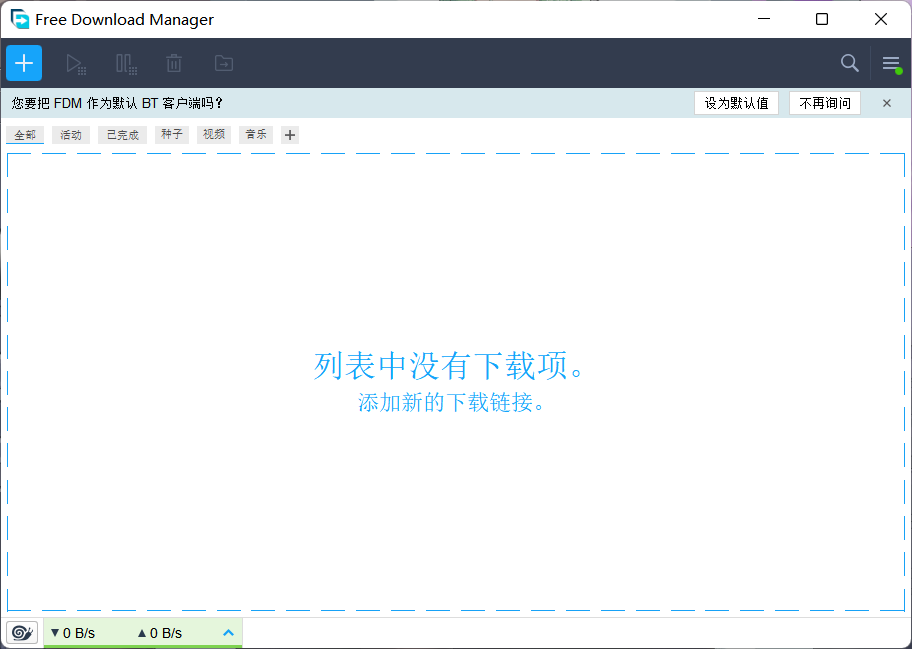Screen dimensions: 912x649
Task: Click the pause all downloads icon
Action: (x=126, y=63)
